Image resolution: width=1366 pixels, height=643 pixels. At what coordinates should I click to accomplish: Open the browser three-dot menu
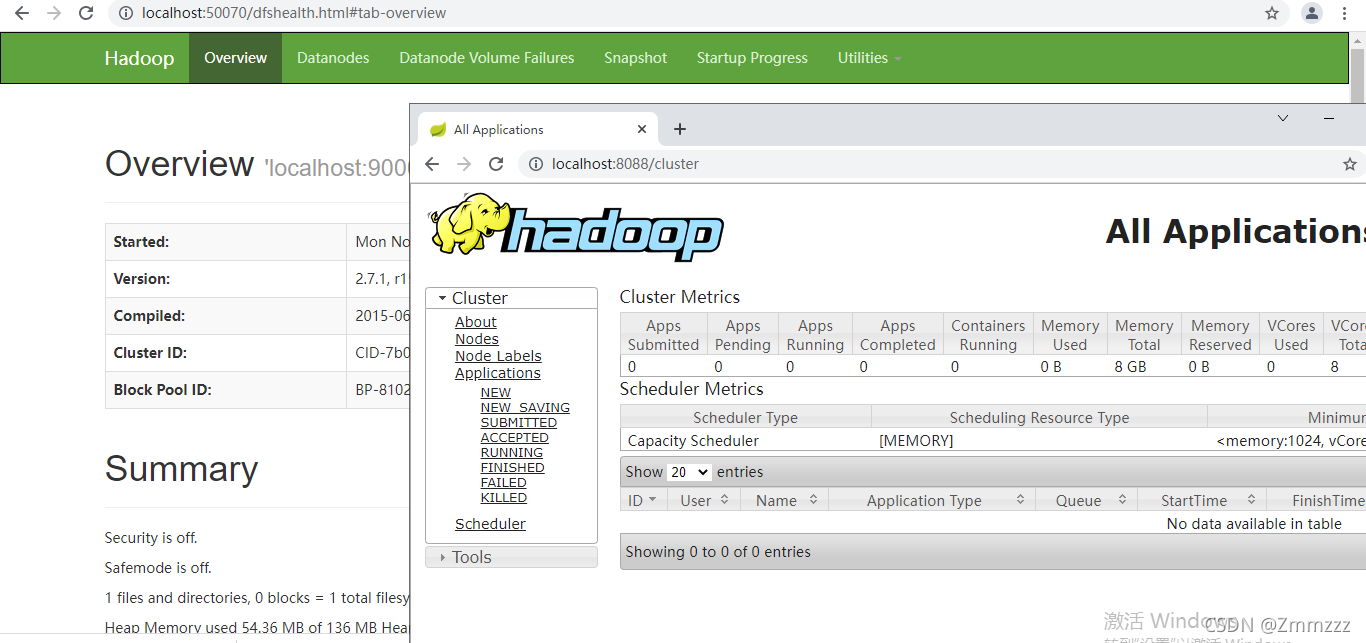(x=1344, y=13)
